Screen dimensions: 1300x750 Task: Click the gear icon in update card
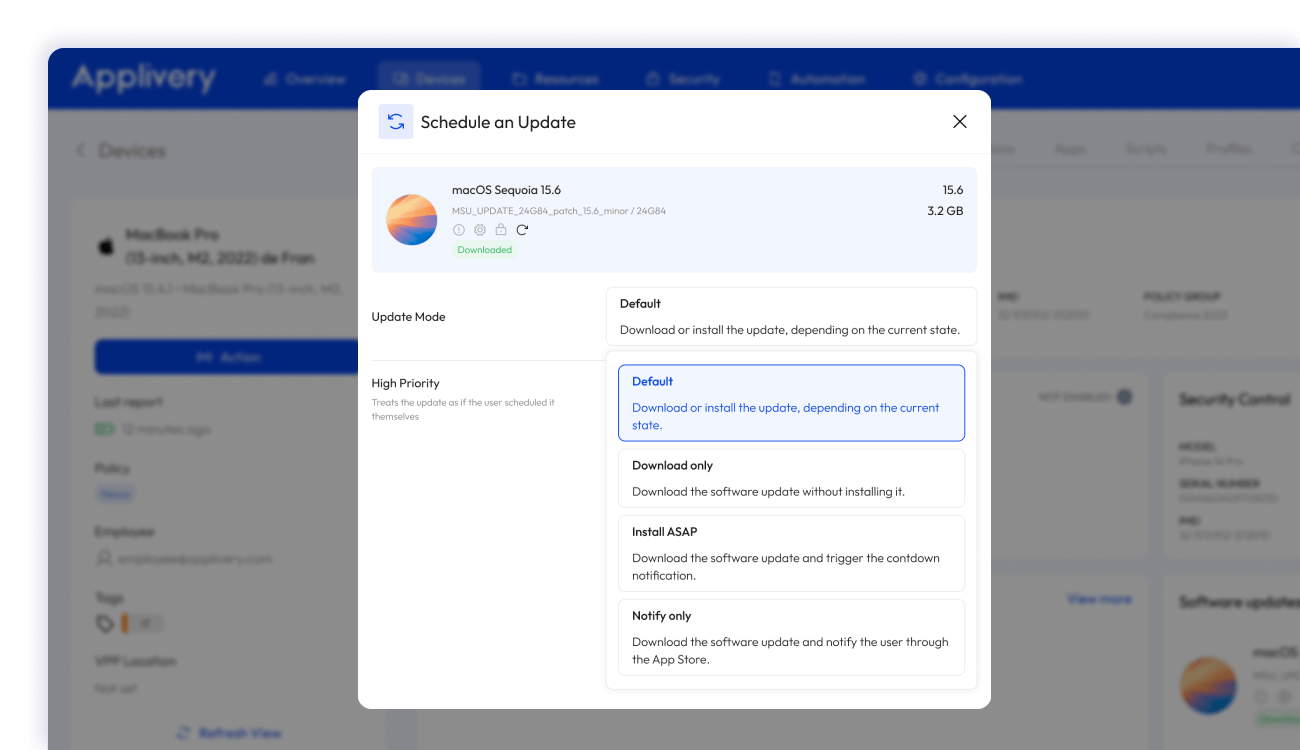click(x=480, y=230)
